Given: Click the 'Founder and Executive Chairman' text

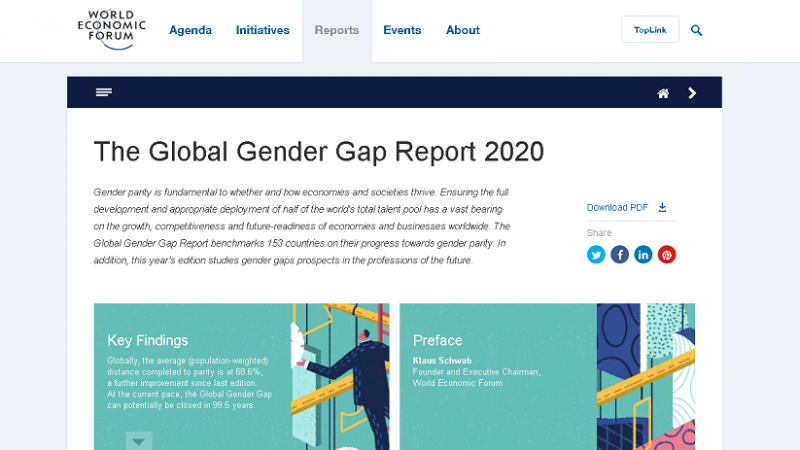Looking at the screenshot, I should coord(476,372).
